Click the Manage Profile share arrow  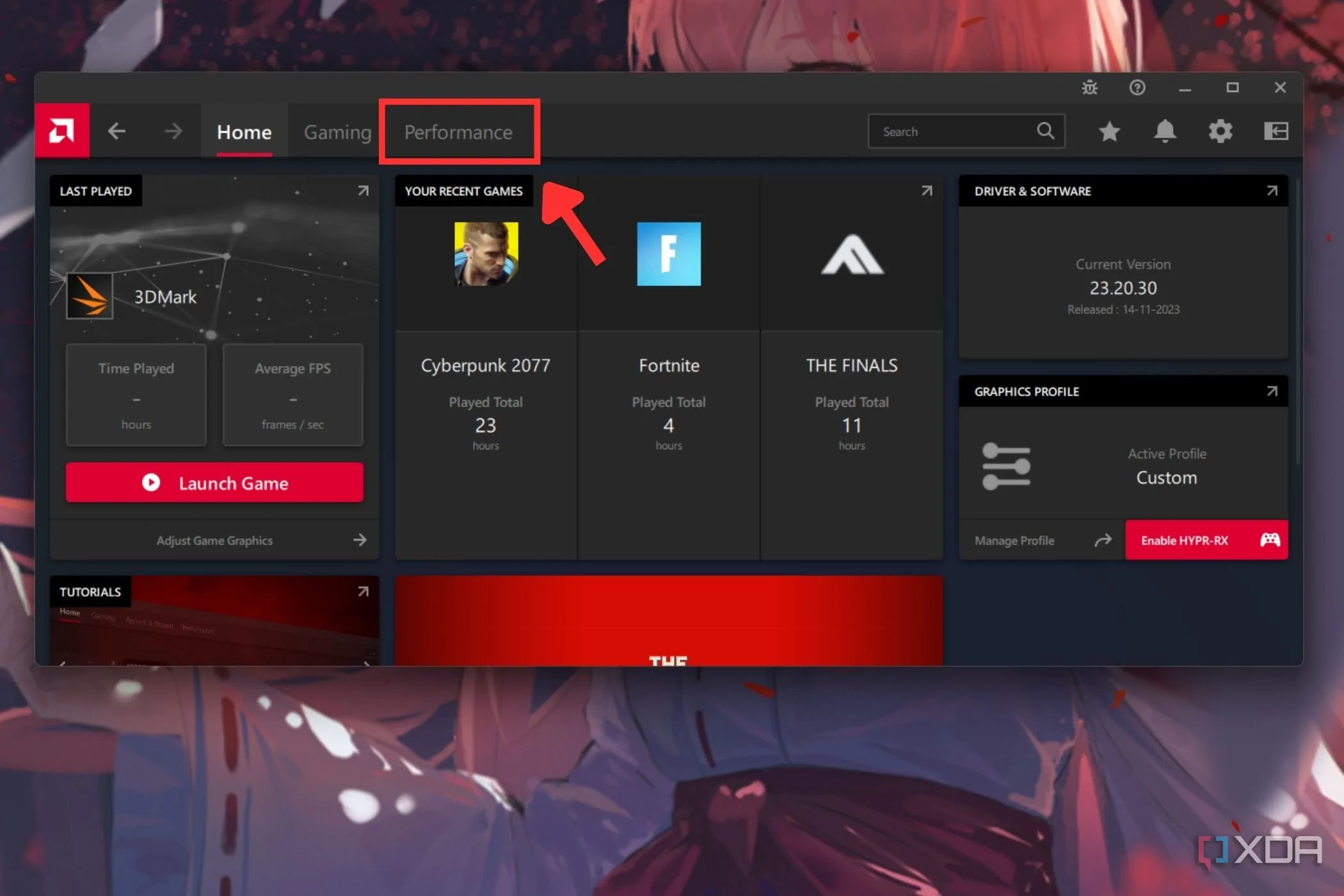pyautogui.click(x=1103, y=541)
